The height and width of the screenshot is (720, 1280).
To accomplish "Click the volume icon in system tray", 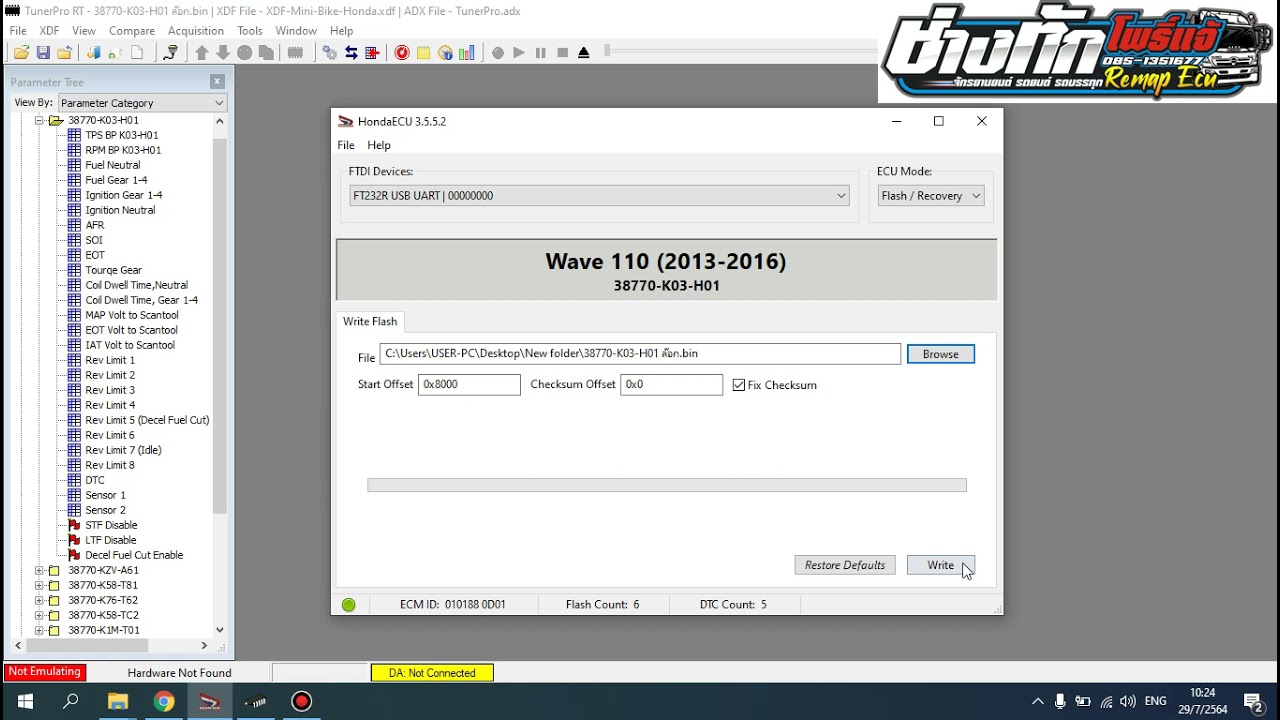I will pos(1128,701).
